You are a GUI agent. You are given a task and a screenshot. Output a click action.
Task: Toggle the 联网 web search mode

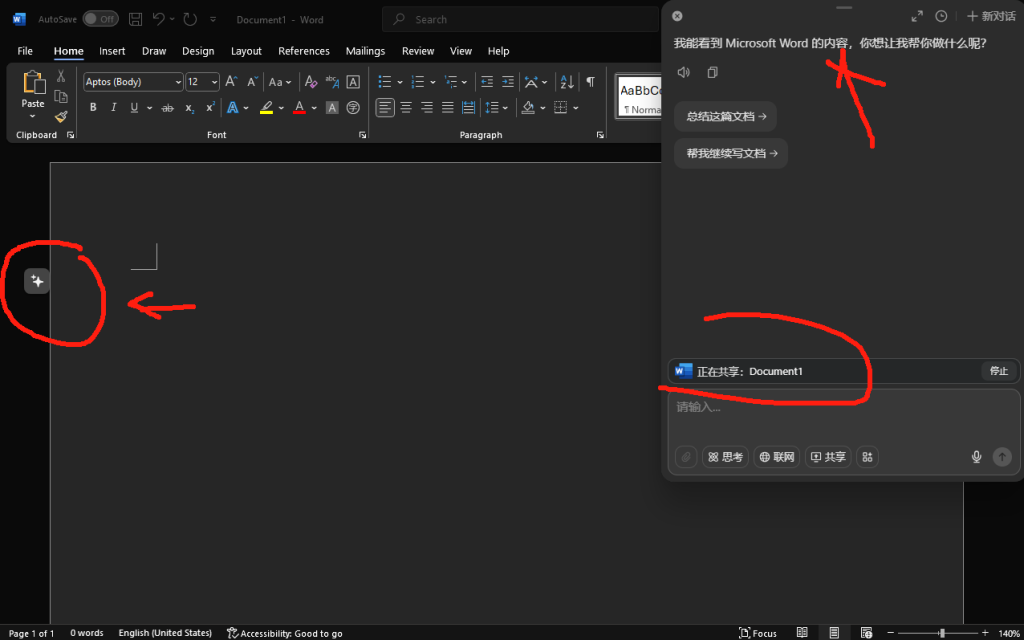pyautogui.click(x=776, y=457)
